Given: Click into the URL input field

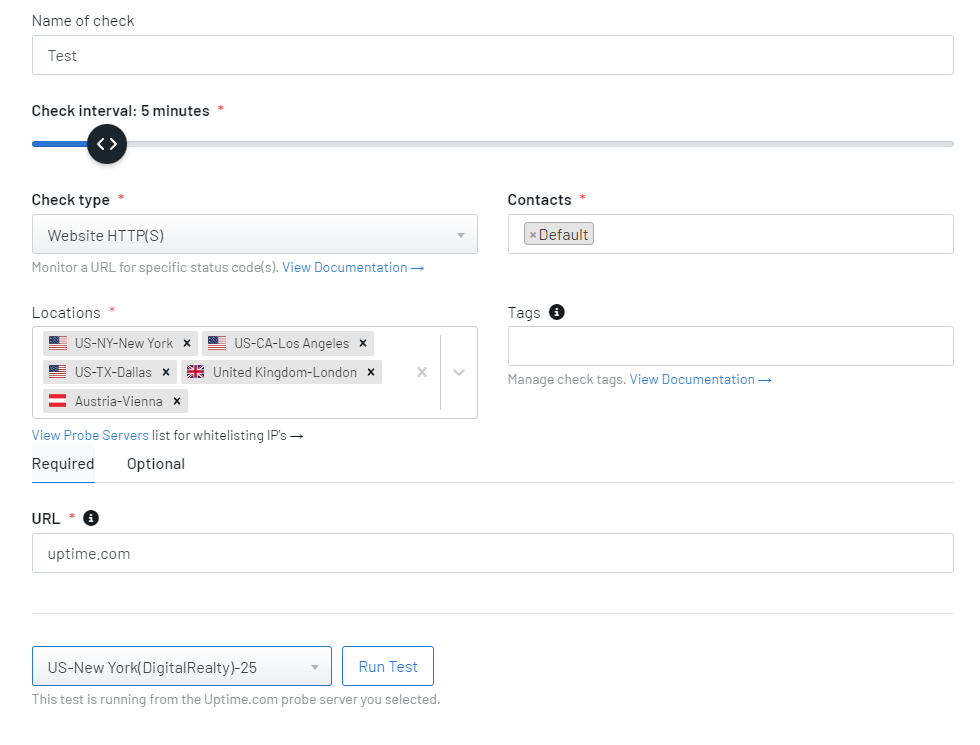Looking at the screenshot, I should tap(492, 553).
